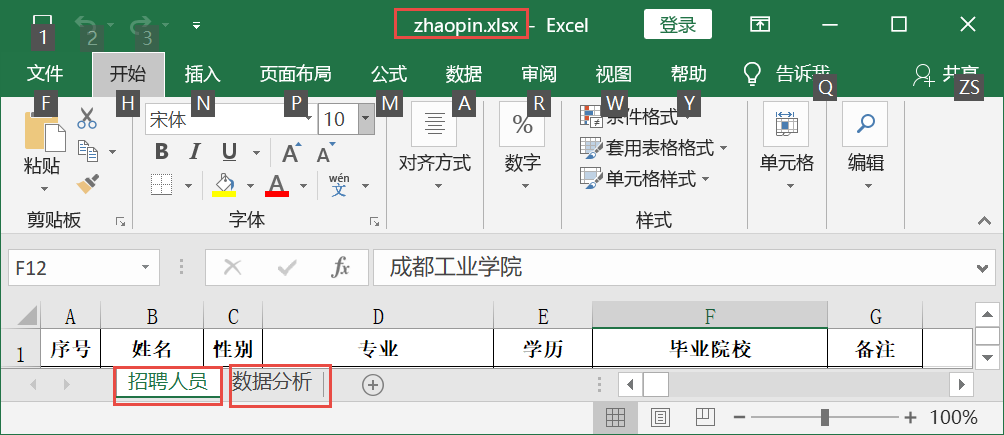Toggle Italic formatting

pyautogui.click(x=195, y=152)
